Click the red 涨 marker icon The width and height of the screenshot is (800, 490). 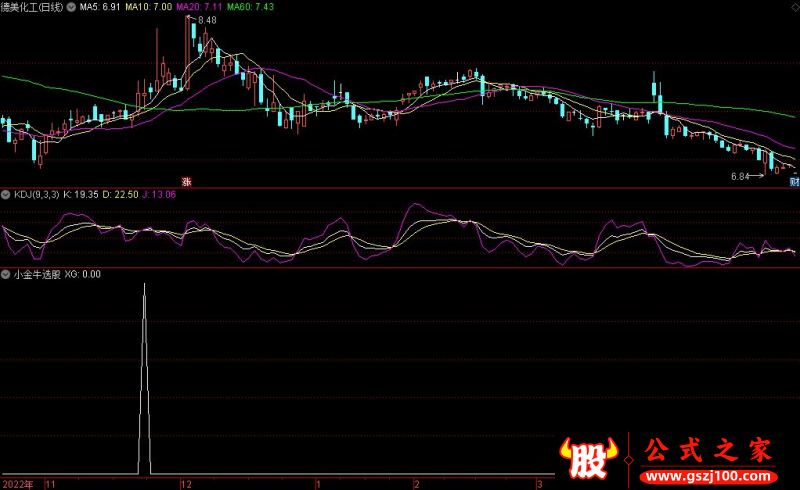coord(186,181)
